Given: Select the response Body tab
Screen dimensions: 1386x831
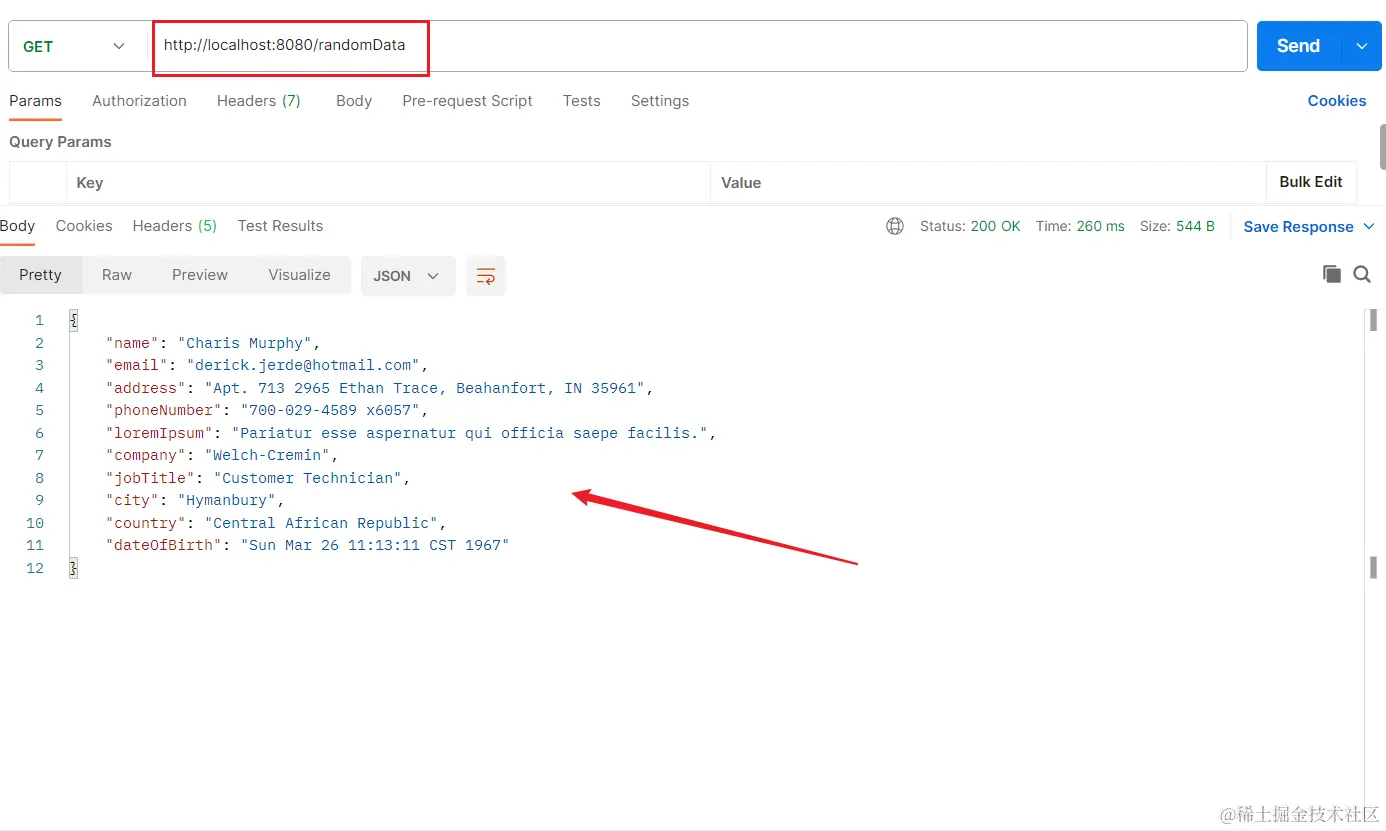Looking at the screenshot, I should point(17,226).
